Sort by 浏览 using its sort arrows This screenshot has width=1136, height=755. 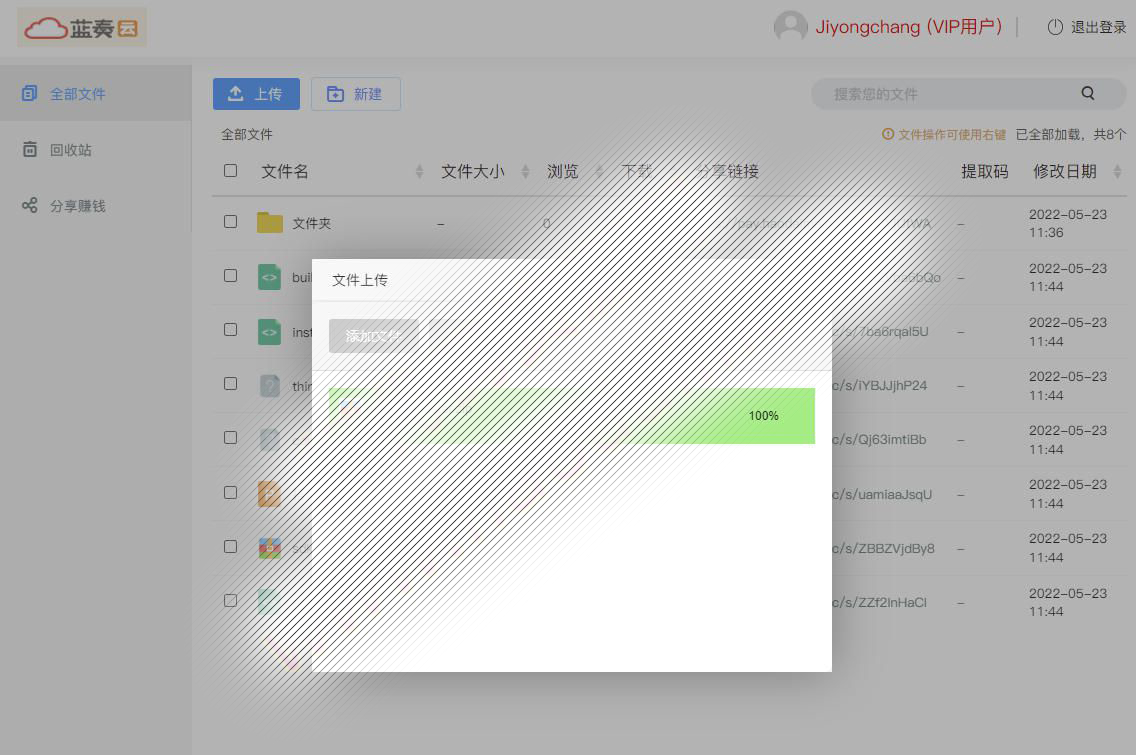599,172
